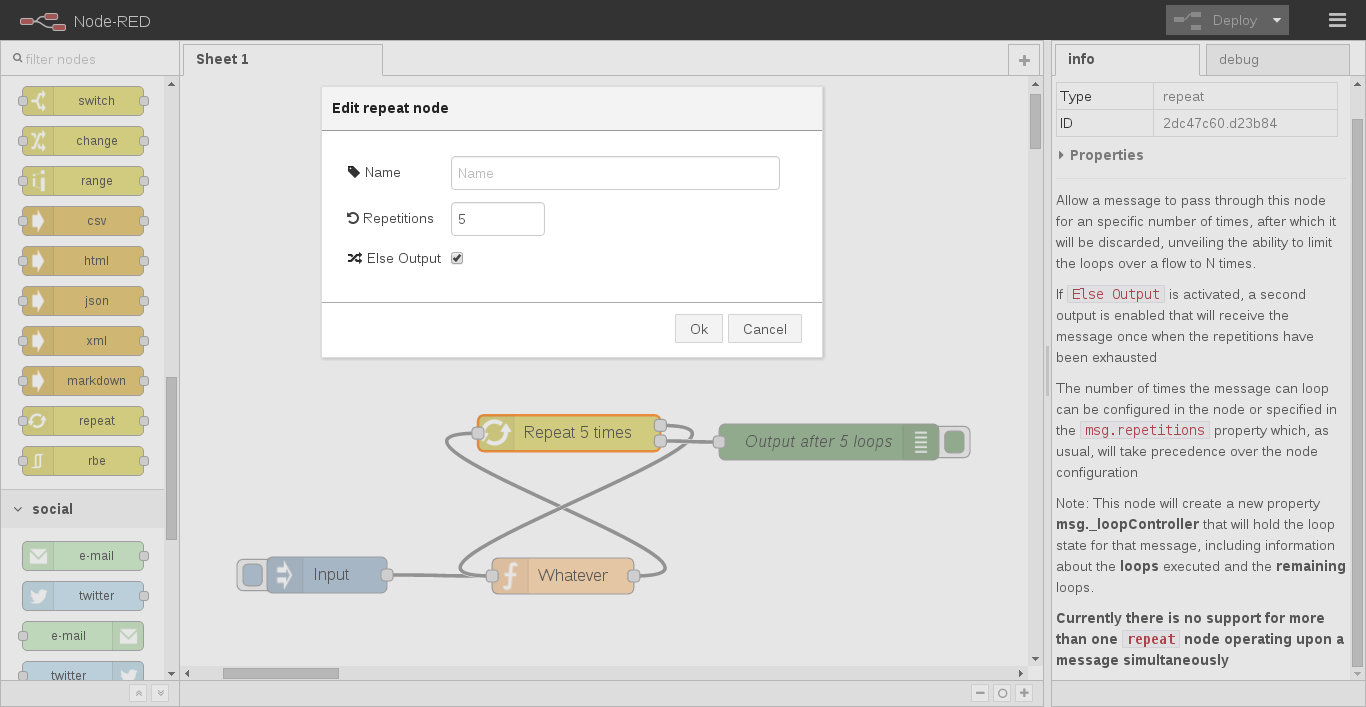The image size is (1366, 707).
Task: Select the xml node in palette
Action: (83, 341)
